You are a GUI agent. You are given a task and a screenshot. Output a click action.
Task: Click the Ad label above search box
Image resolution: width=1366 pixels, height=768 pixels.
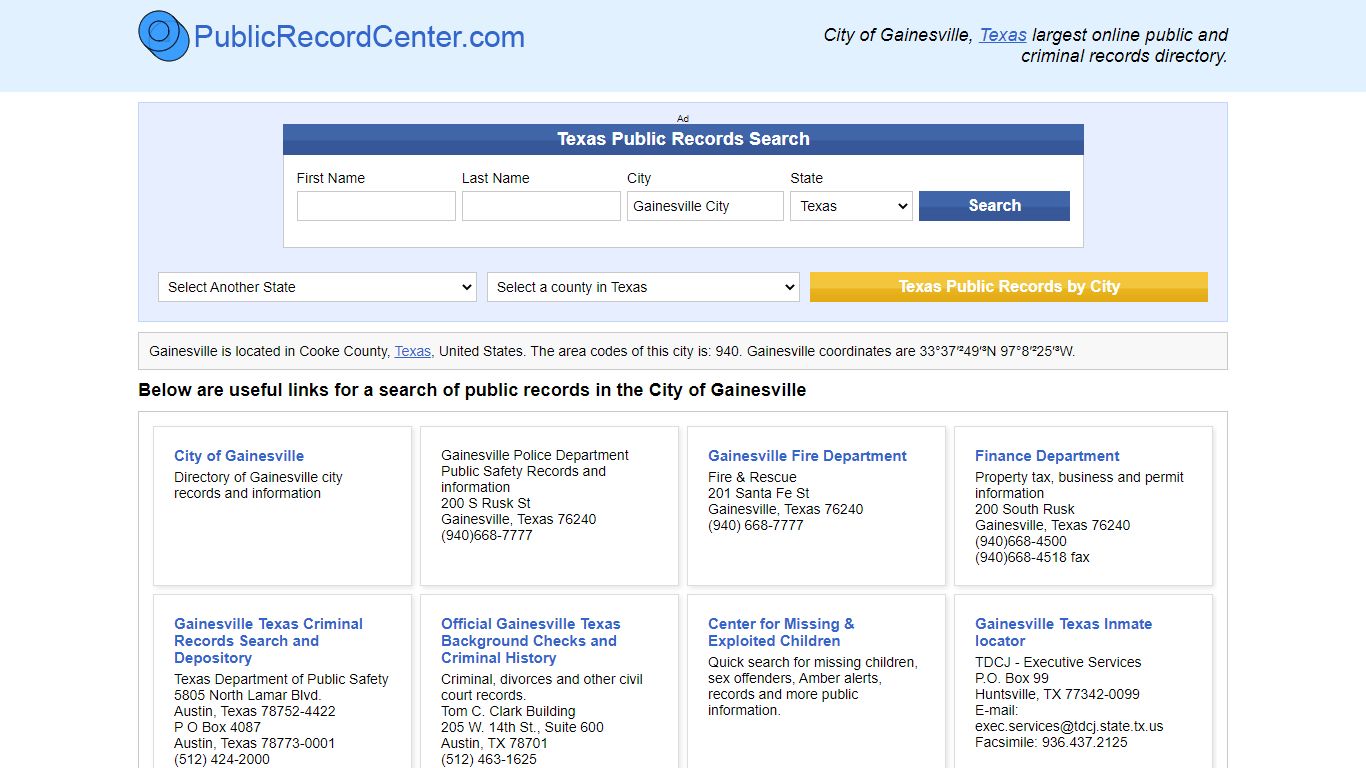[683, 118]
